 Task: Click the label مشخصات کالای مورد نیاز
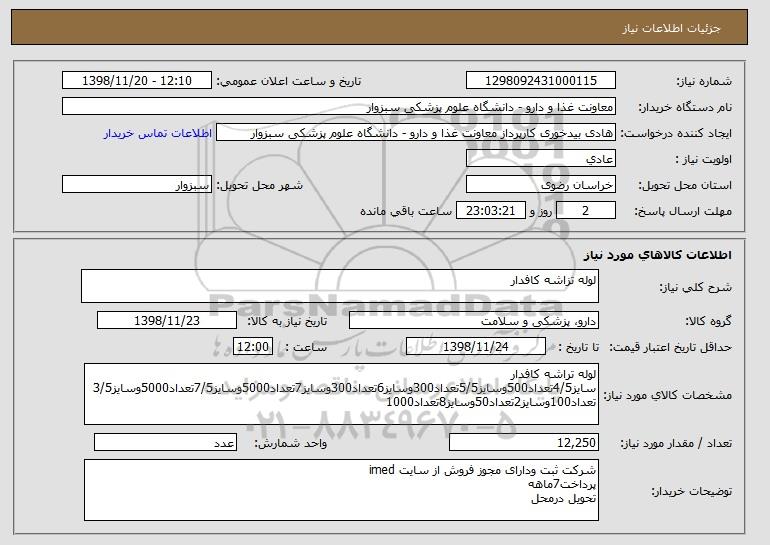coord(668,395)
